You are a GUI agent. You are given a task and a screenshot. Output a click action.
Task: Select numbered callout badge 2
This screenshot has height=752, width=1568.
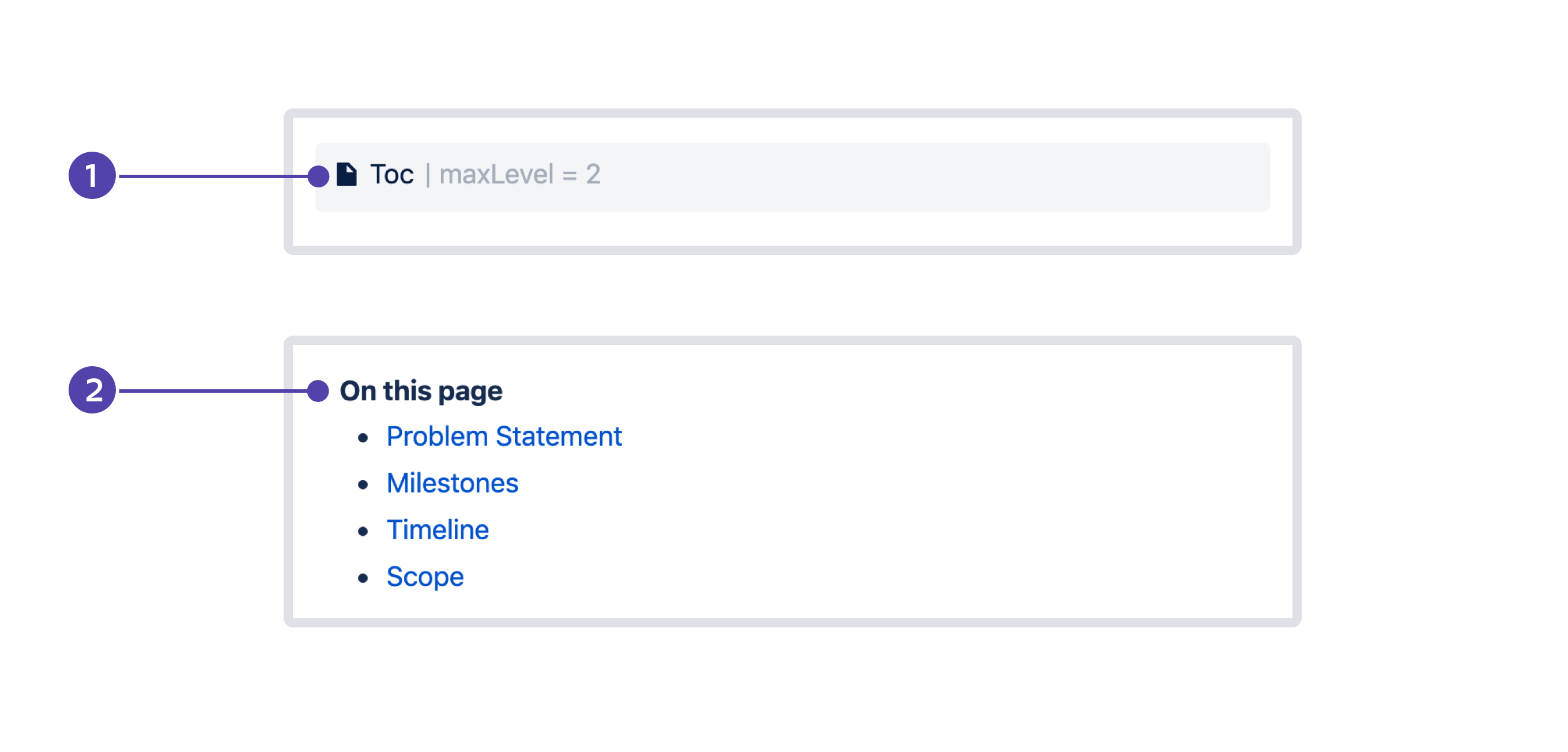92,390
